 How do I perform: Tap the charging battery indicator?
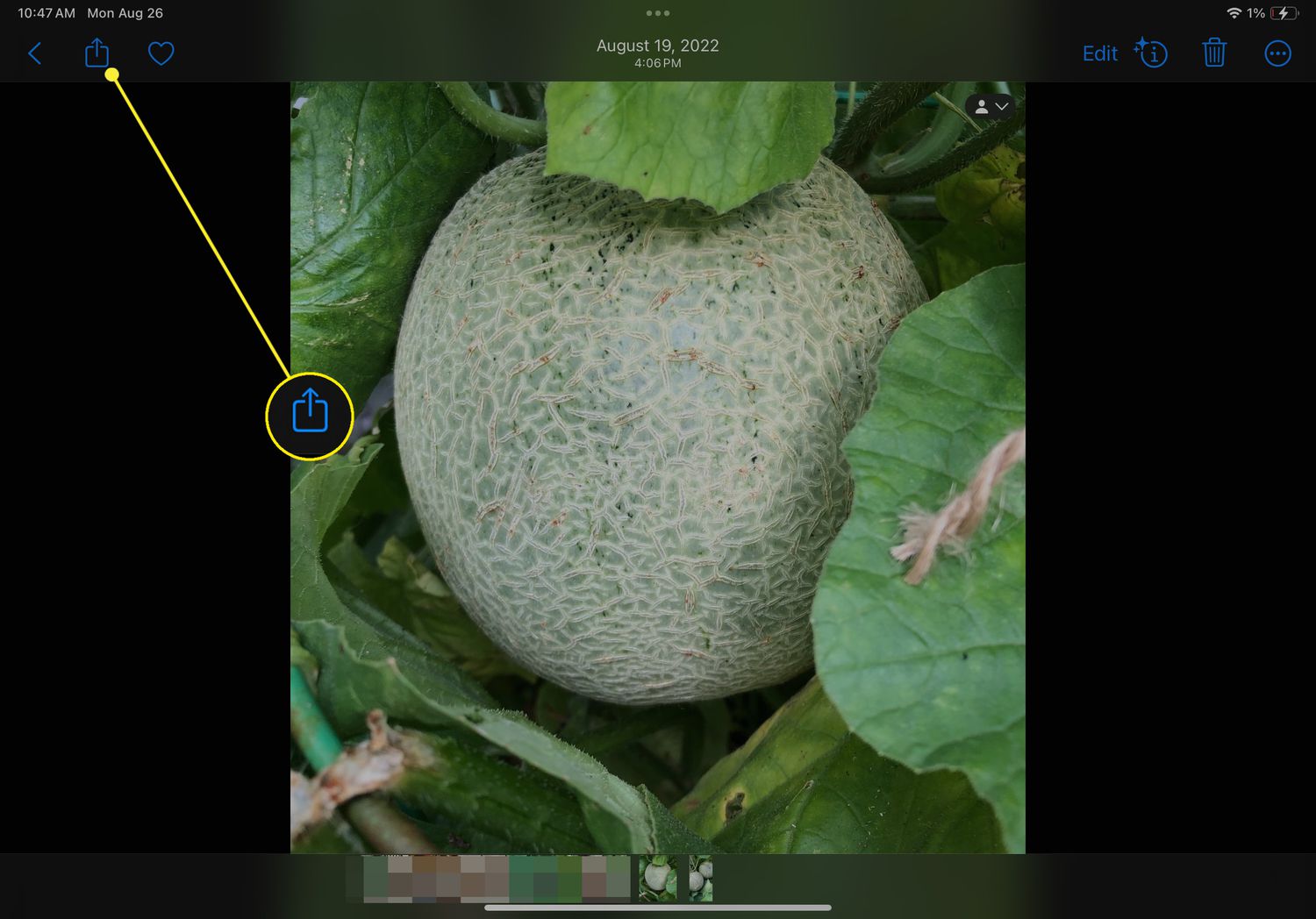click(1284, 13)
